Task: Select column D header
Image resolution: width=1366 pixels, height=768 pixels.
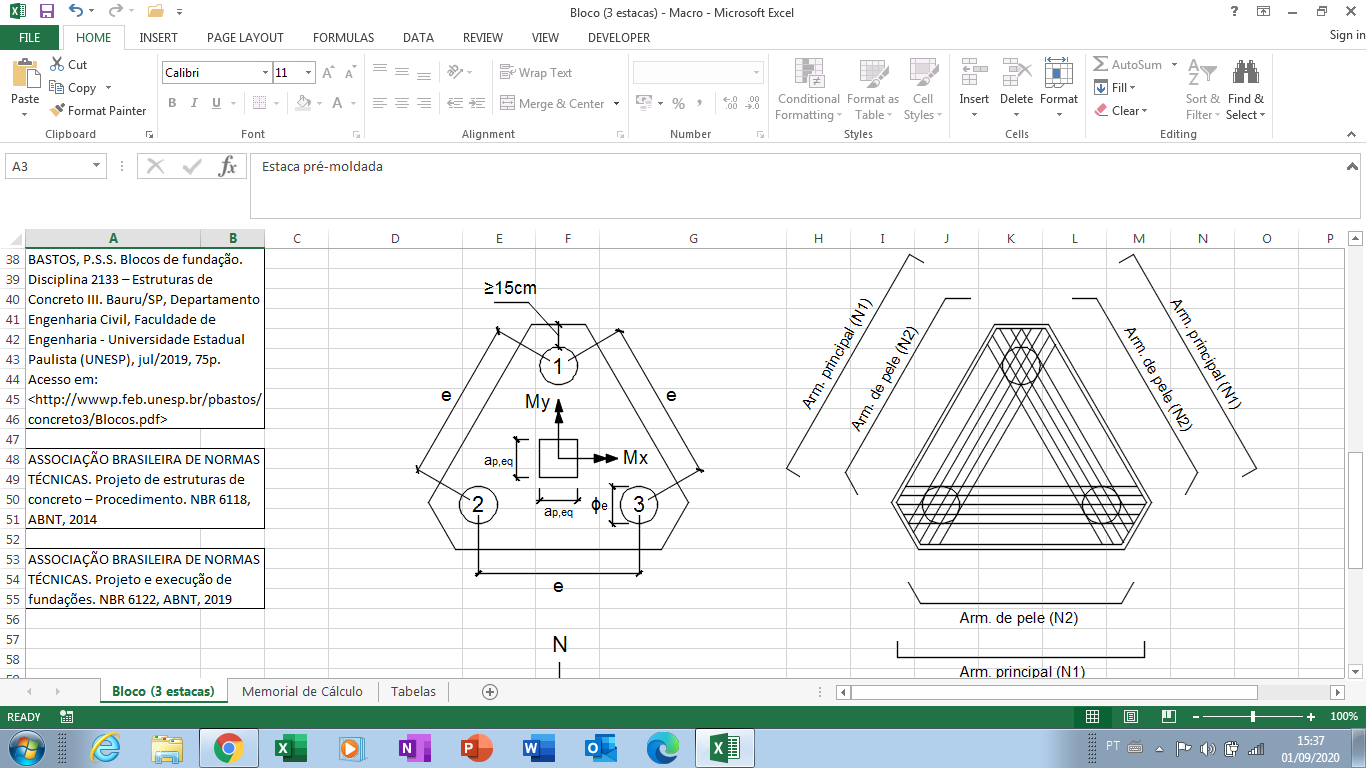Action: click(x=395, y=239)
